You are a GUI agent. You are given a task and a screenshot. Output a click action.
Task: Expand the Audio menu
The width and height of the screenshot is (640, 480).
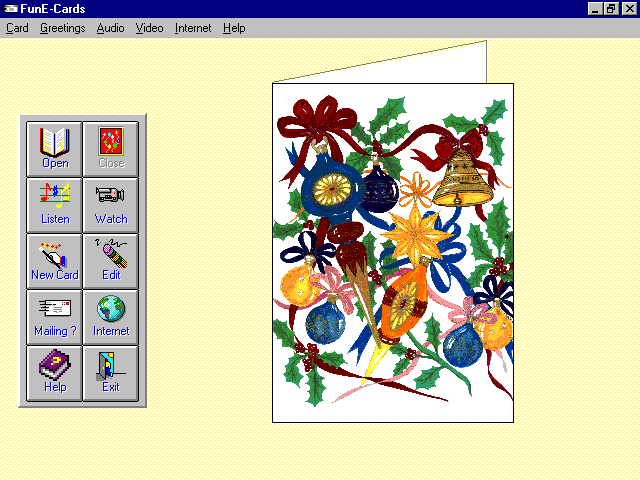coord(110,28)
